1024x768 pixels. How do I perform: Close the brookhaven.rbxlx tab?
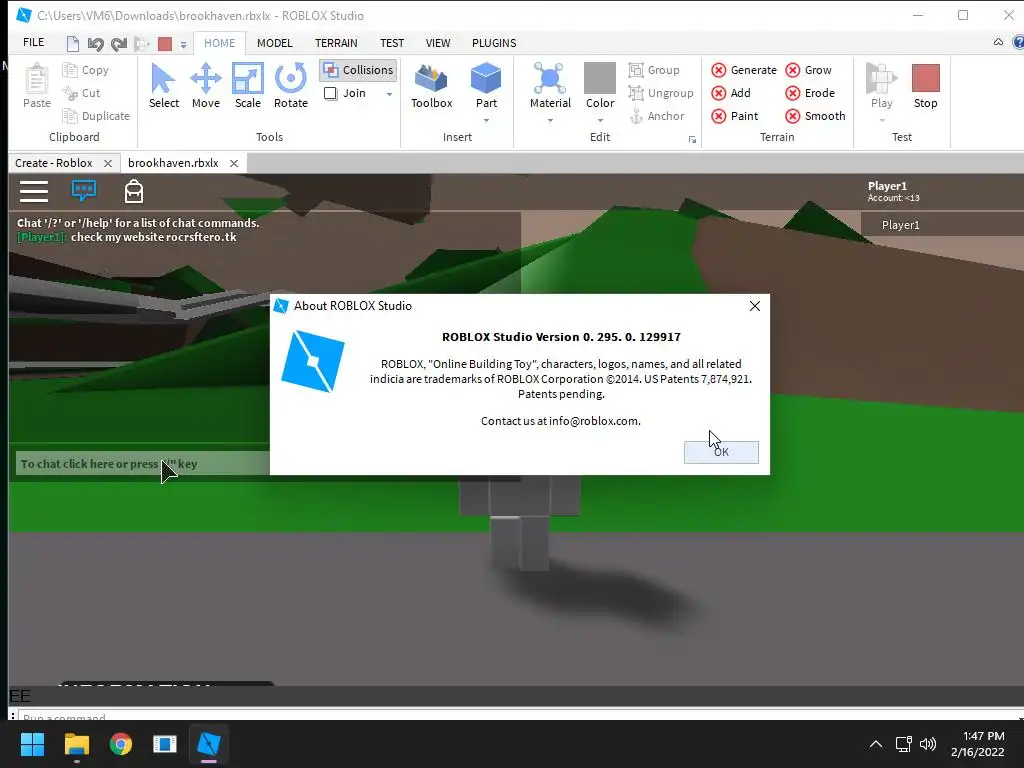(234, 163)
